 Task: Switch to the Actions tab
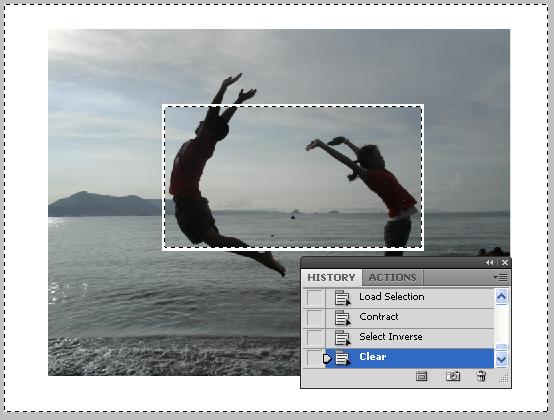coord(392,278)
